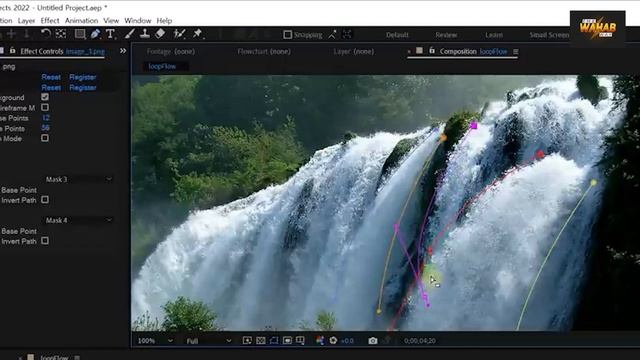Open the Animation menu
The image size is (640, 360).
click(x=81, y=20)
